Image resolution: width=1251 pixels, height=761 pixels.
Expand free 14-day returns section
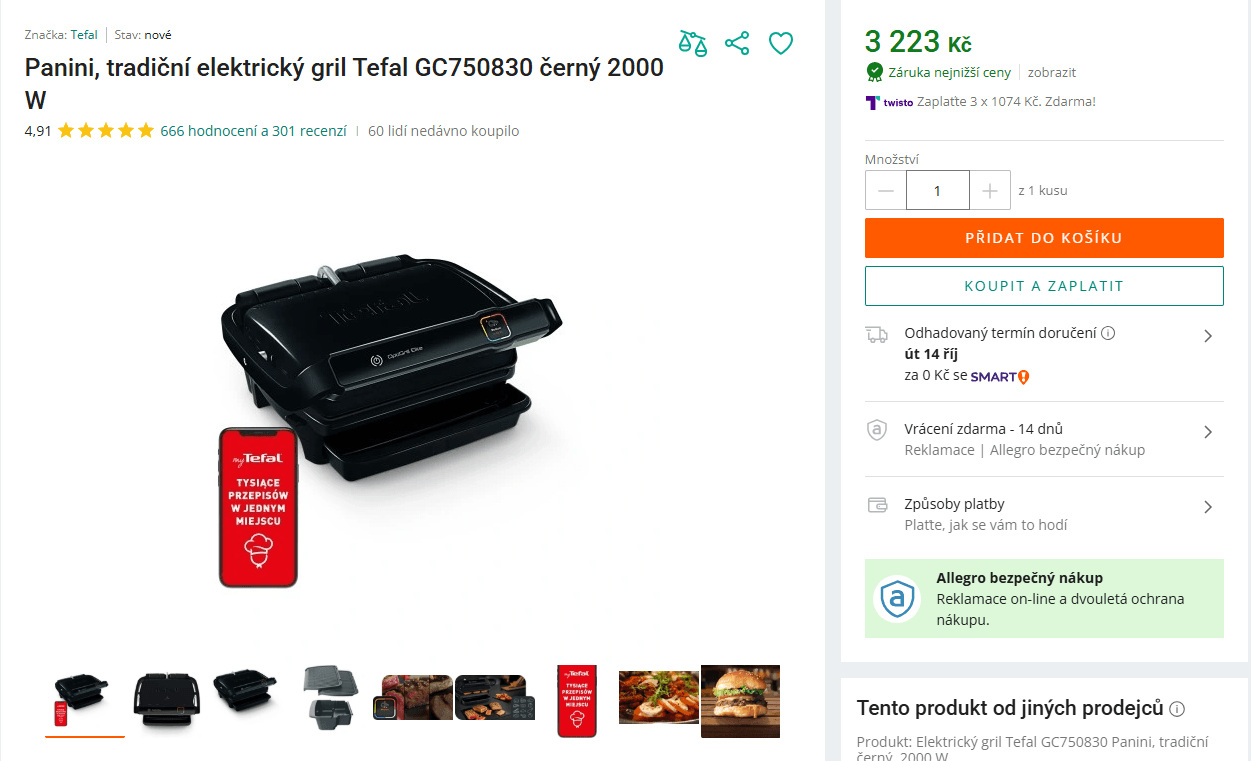click(x=1044, y=439)
